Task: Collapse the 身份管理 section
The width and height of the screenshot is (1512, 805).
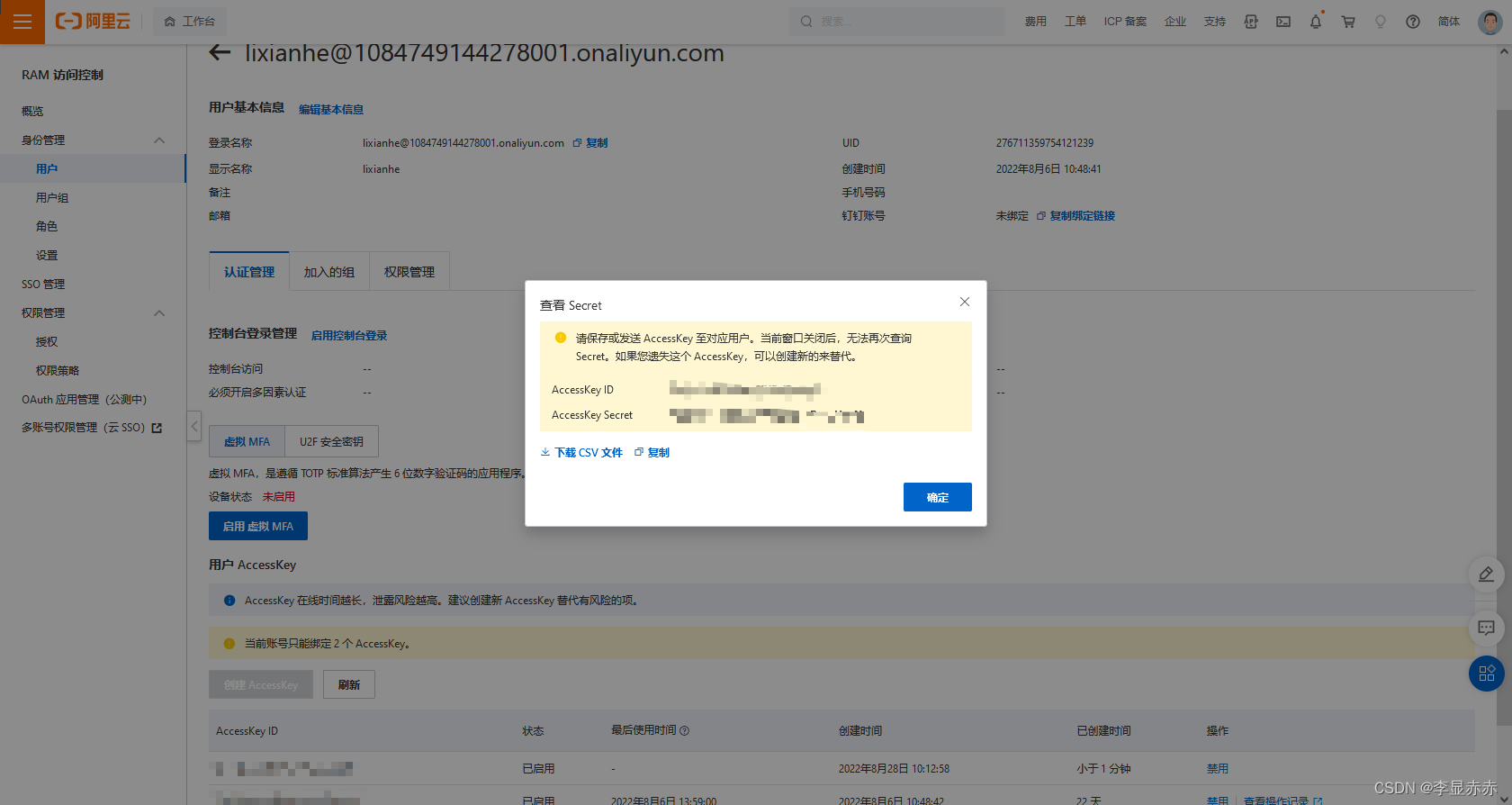Action: (x=159, y=140)
